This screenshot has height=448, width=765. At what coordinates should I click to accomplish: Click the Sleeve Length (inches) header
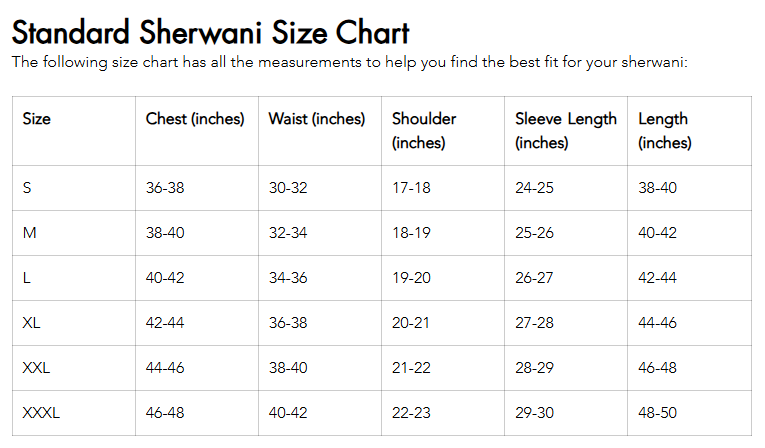click(x=565, y=130)
